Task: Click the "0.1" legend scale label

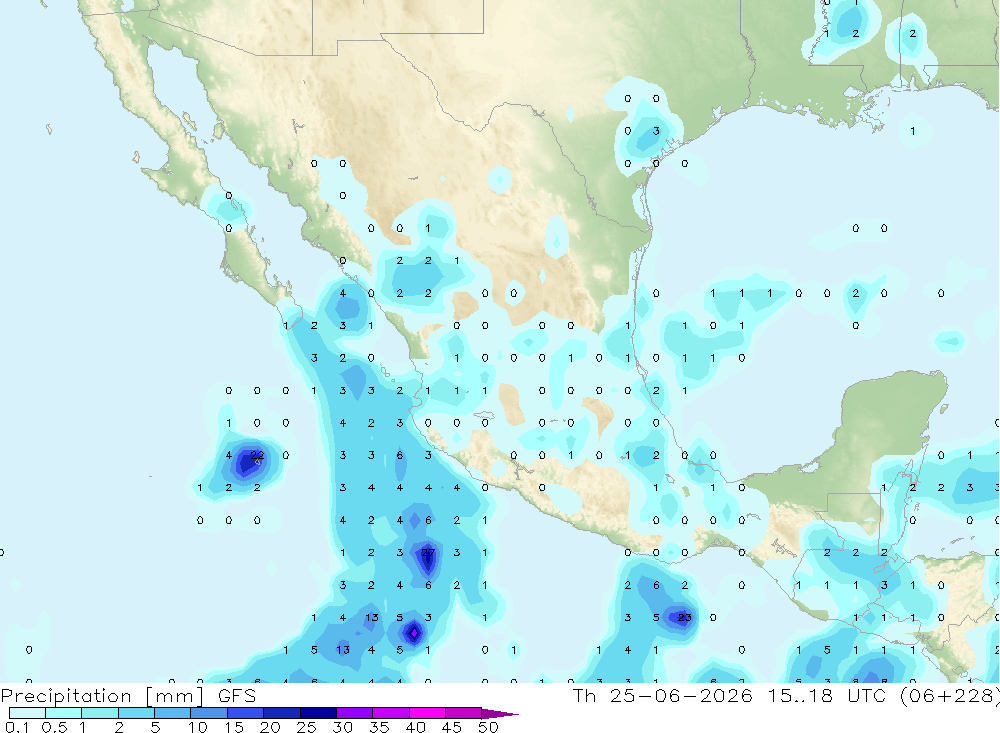Action: coord(17,727)
